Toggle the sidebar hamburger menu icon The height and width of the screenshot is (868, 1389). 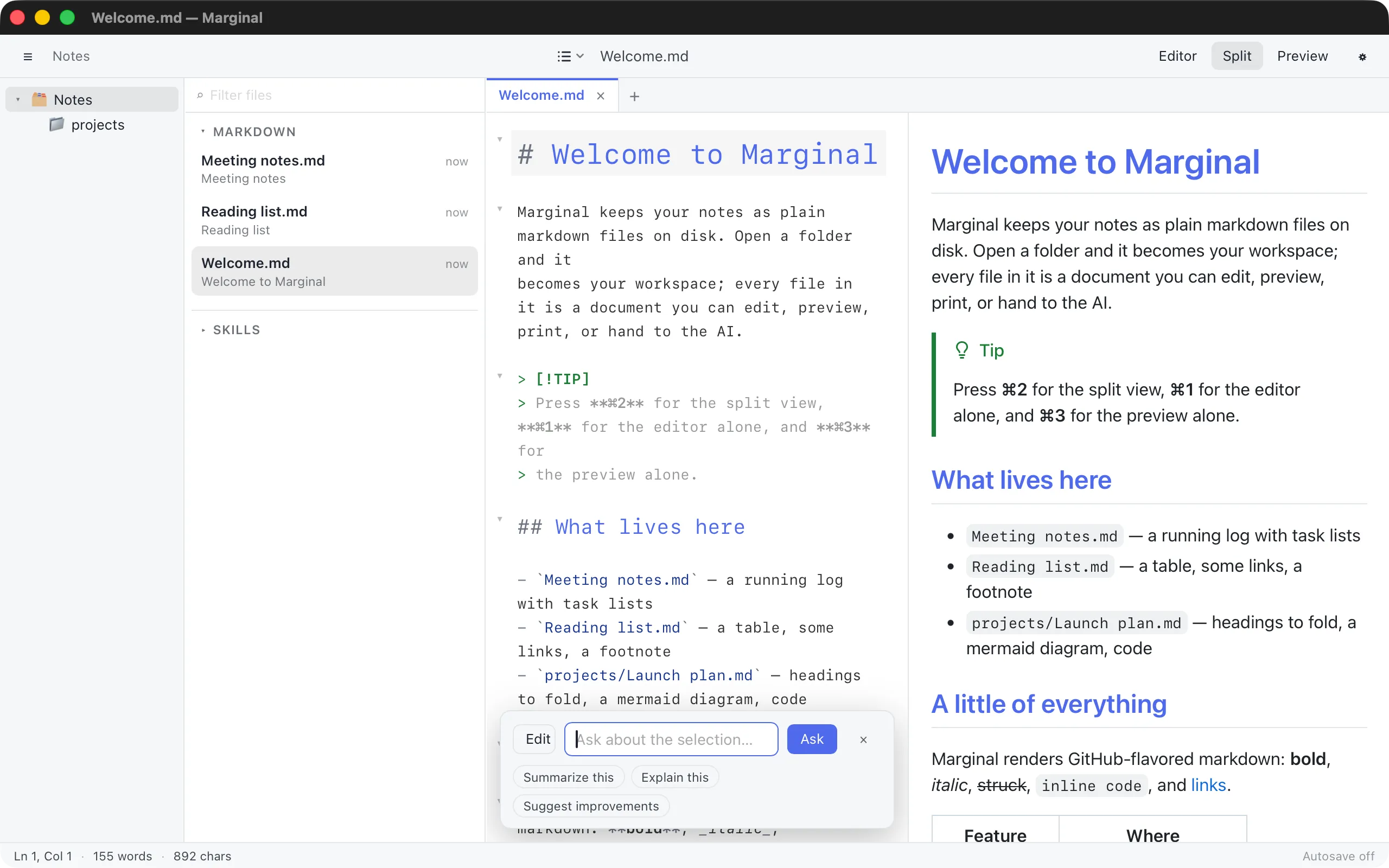28,56
